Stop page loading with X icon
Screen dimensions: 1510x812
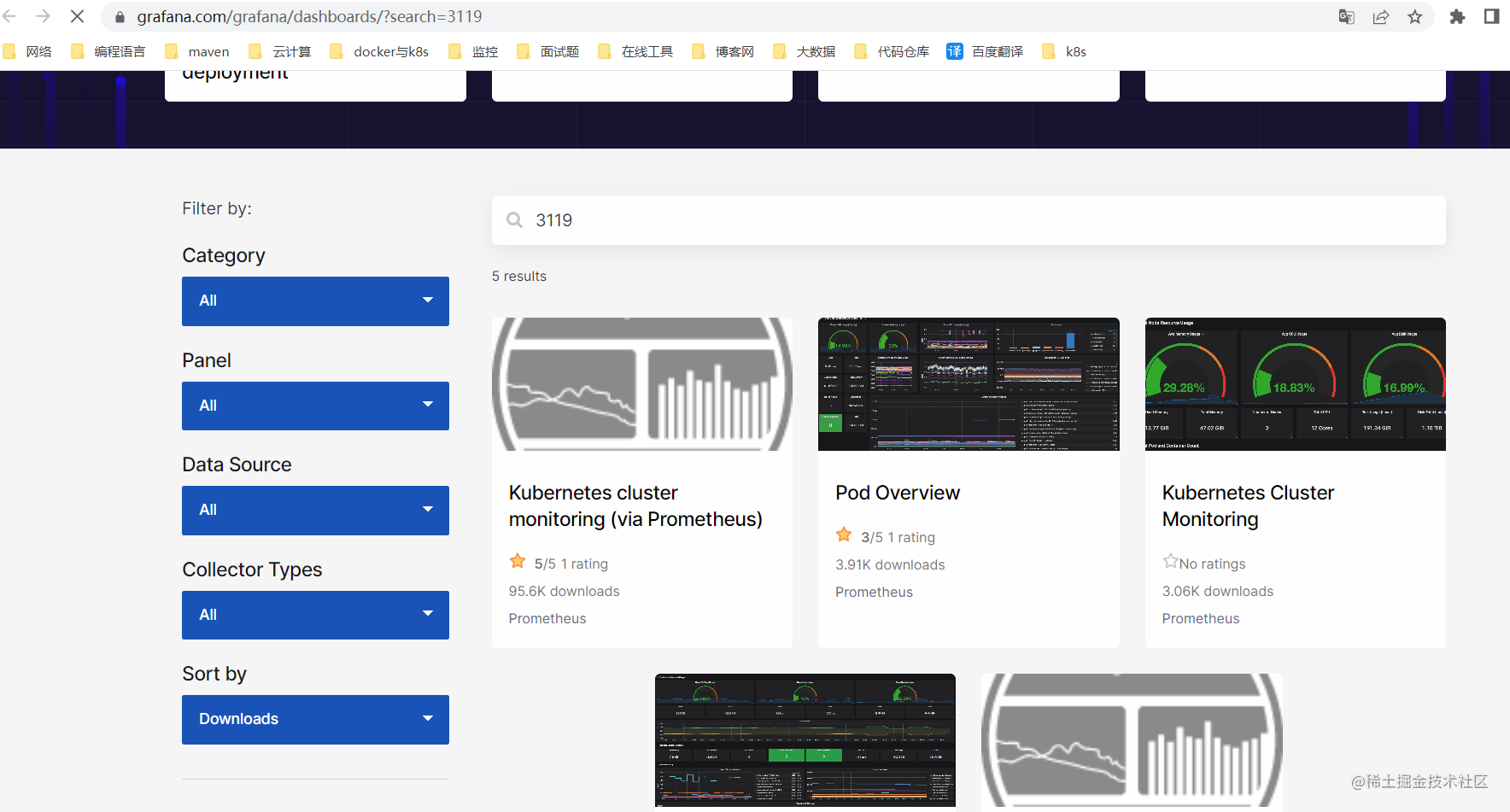coord(77,16)
